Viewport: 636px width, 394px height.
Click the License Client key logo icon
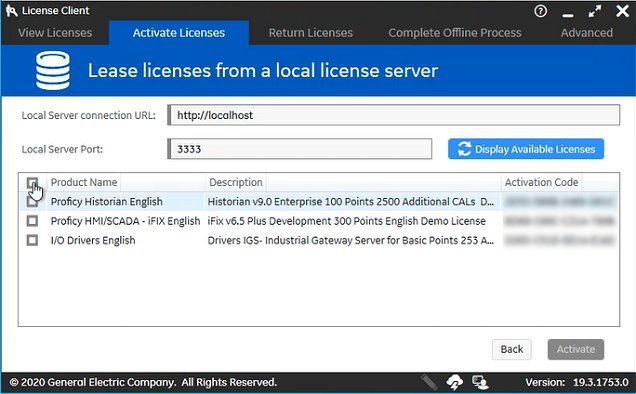pos(11,11)
